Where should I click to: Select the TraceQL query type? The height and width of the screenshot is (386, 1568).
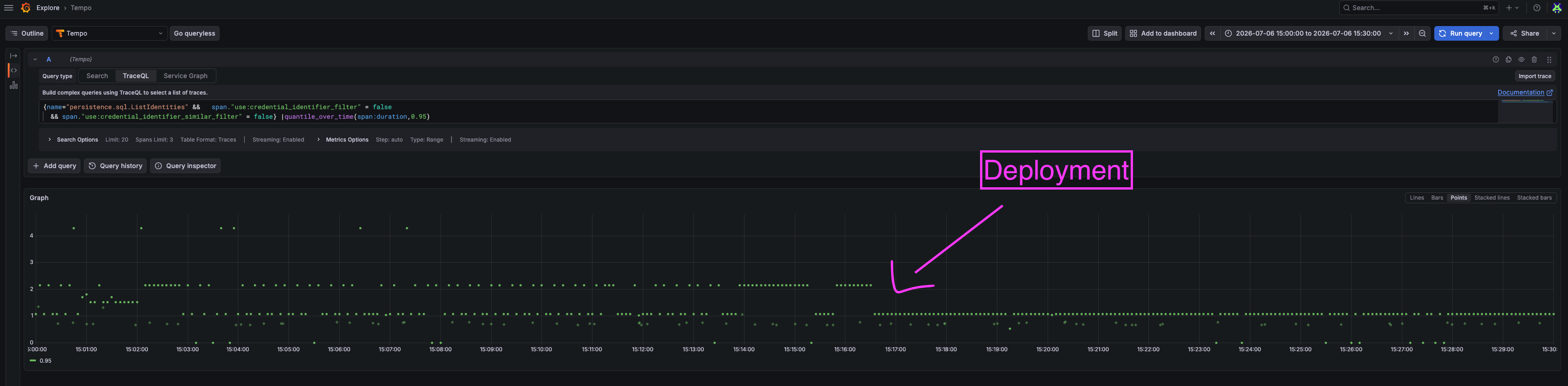point(136,76)
